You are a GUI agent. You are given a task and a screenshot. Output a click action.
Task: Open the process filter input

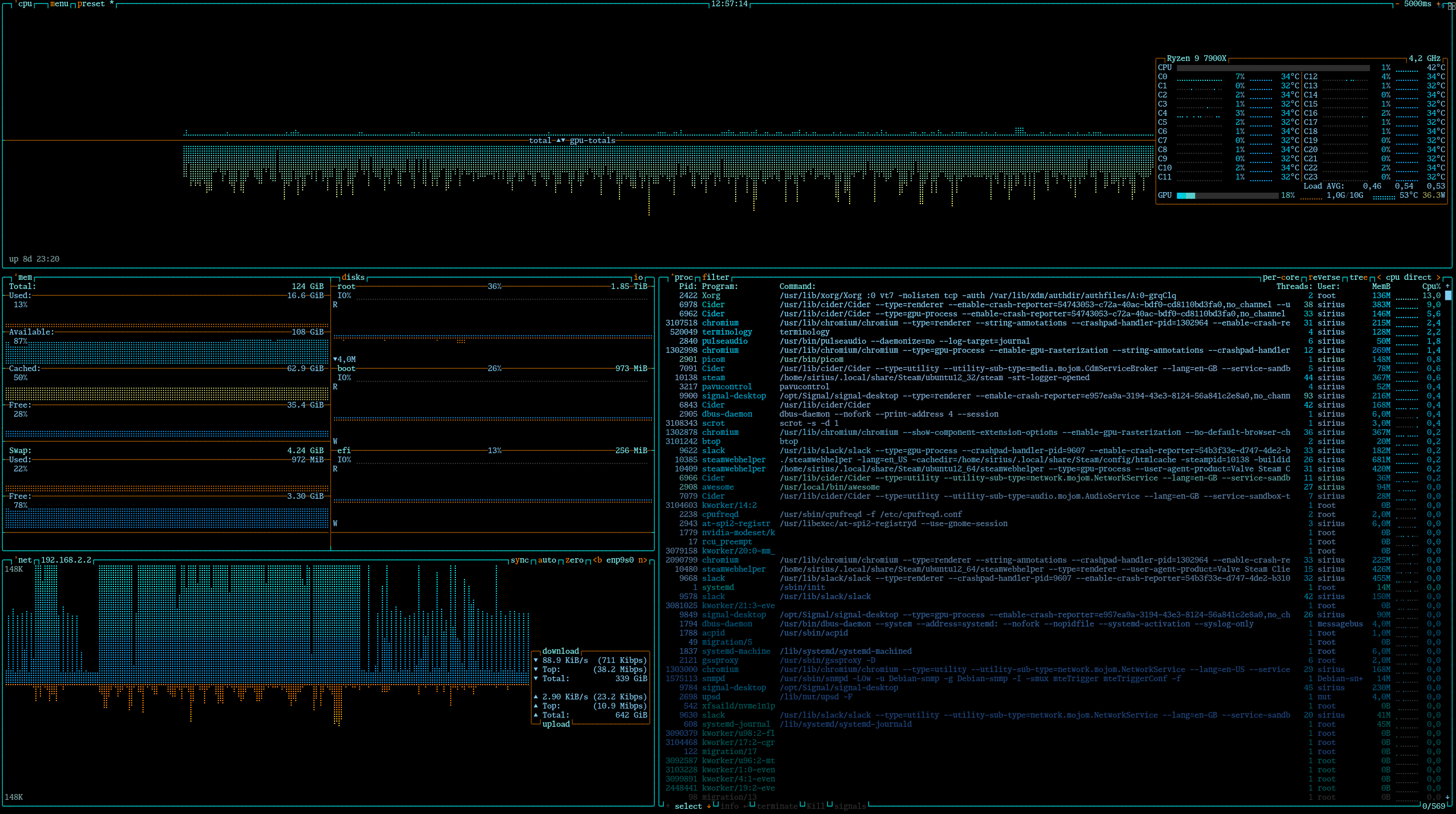(x=716, y=278)
